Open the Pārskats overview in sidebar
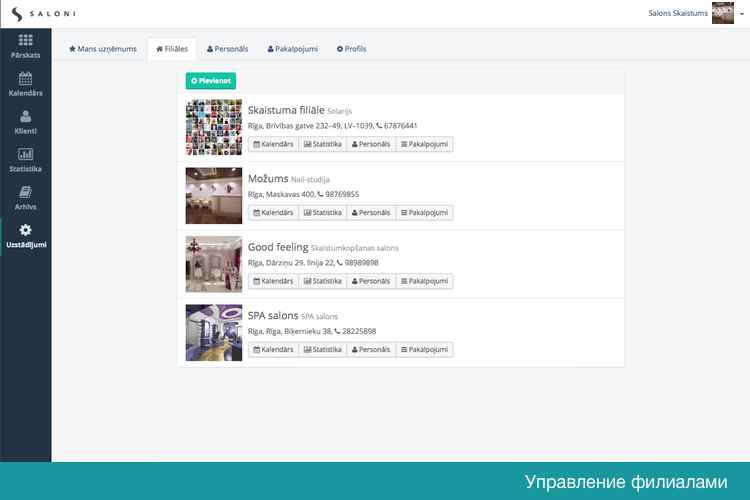This screenshot has height=500, width=750. pyautogui.click(x=25, y=47)
